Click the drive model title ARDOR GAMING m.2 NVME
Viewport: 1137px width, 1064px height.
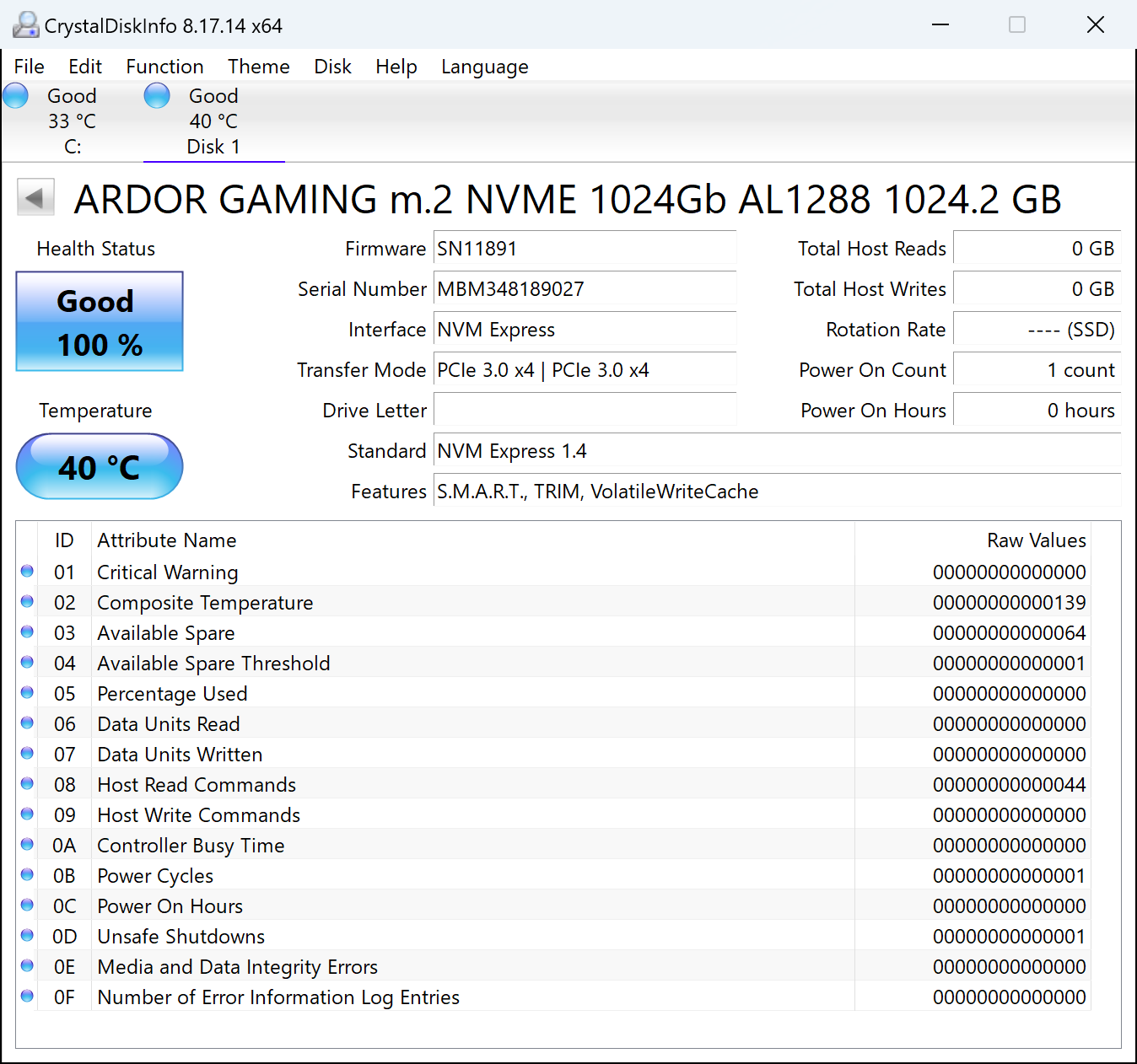click(567, 200)
